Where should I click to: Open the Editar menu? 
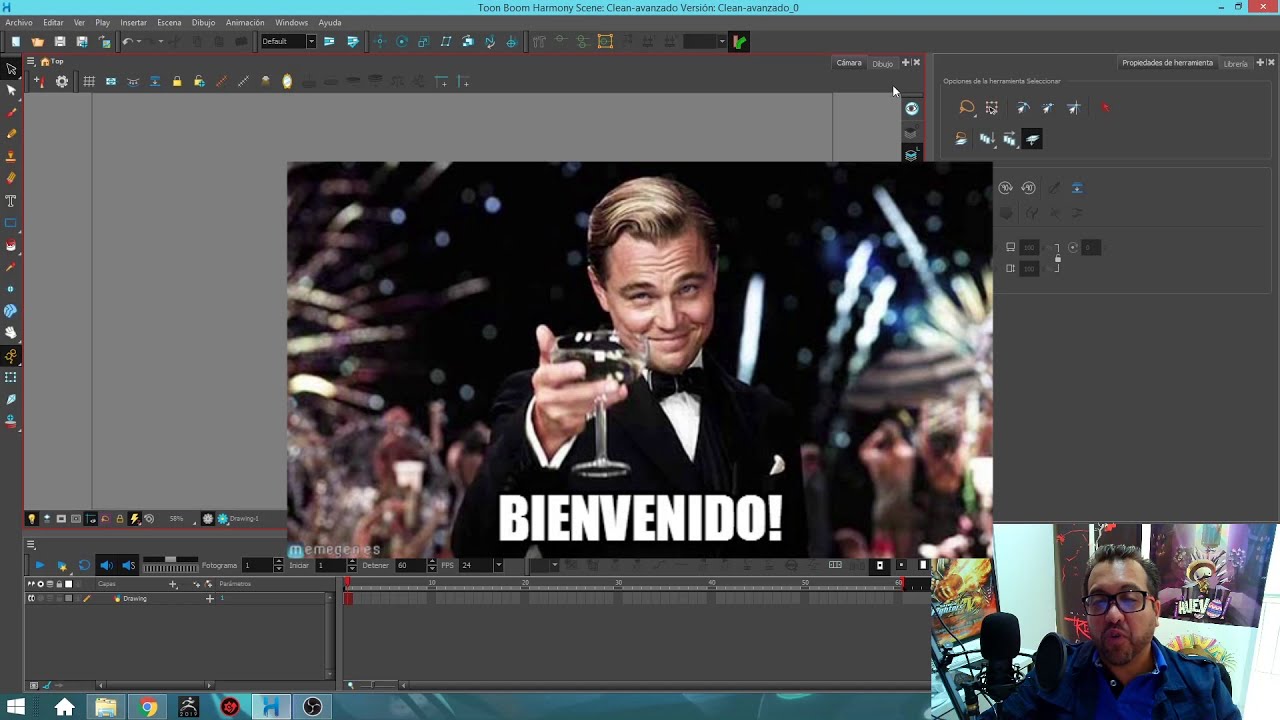coord(53,22)
